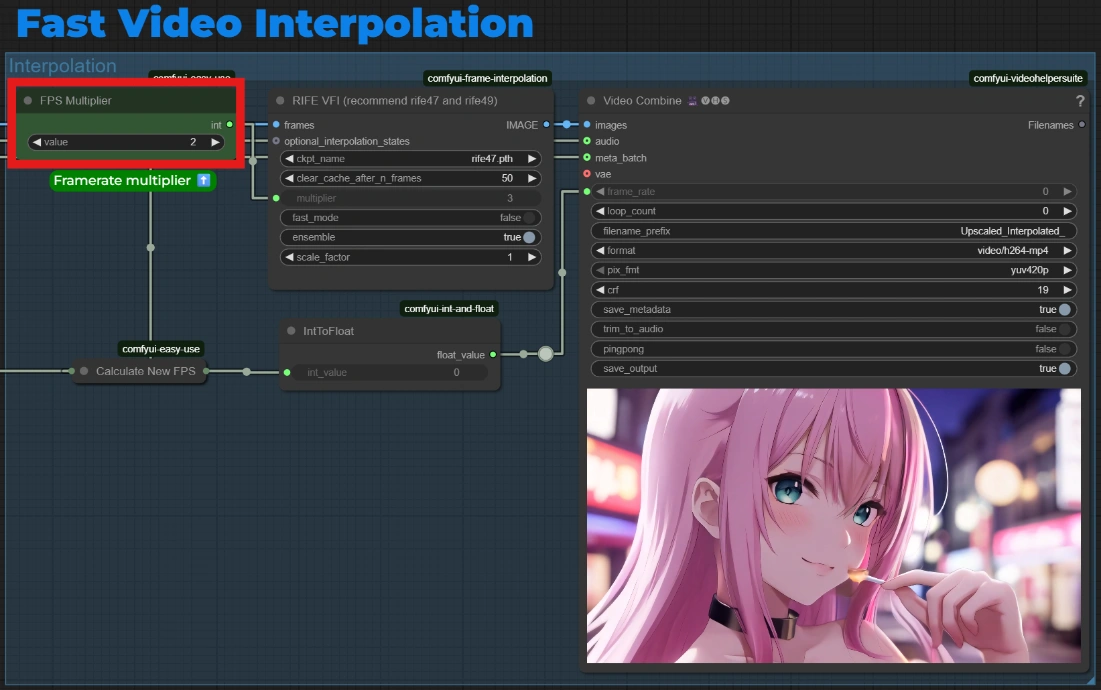Click the comfyui-frame-interpolation badge
The image size is (1101, 690).
tap(487, 78)
